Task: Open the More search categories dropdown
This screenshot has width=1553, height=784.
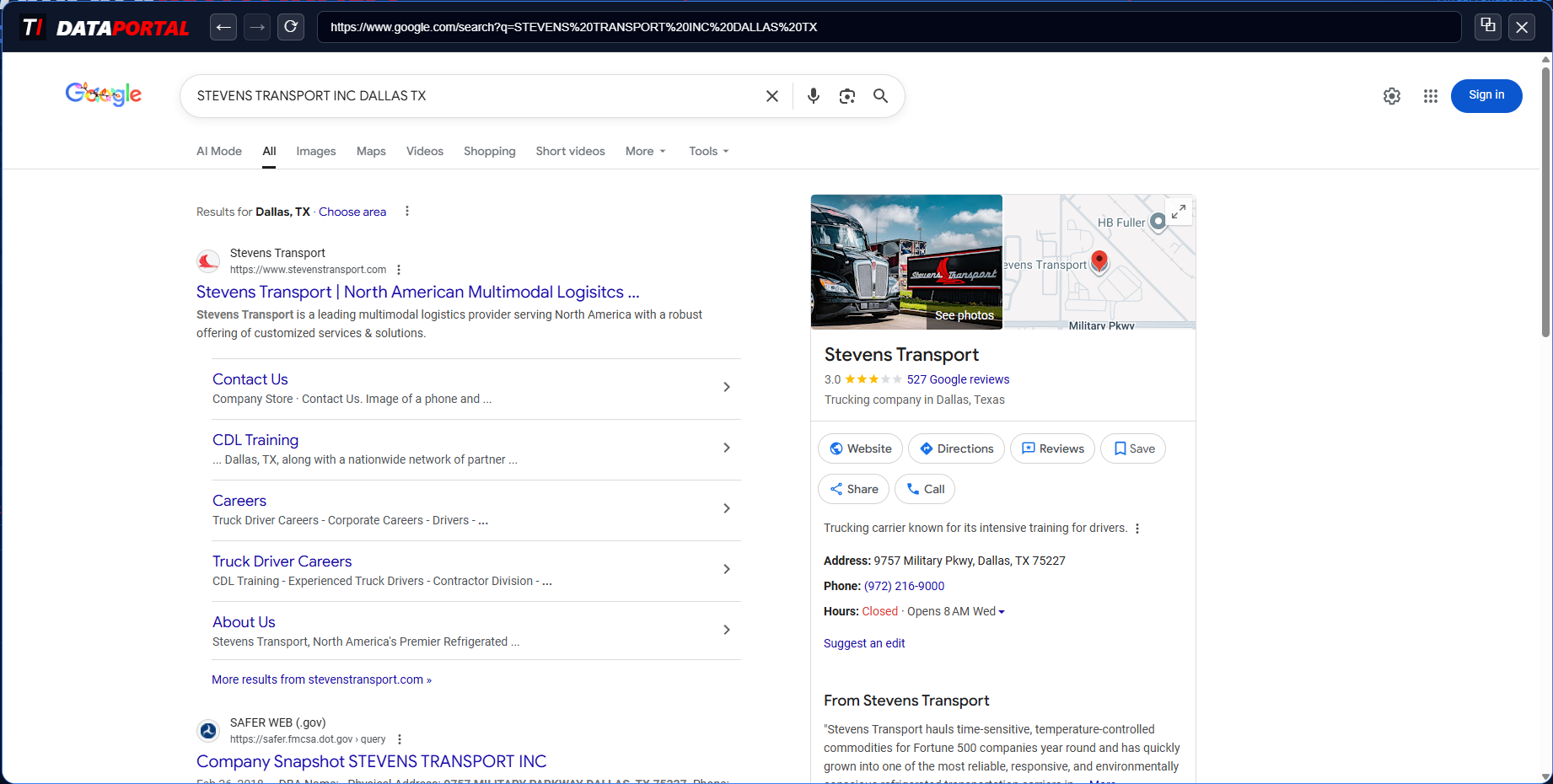Action: click(644, 151)
